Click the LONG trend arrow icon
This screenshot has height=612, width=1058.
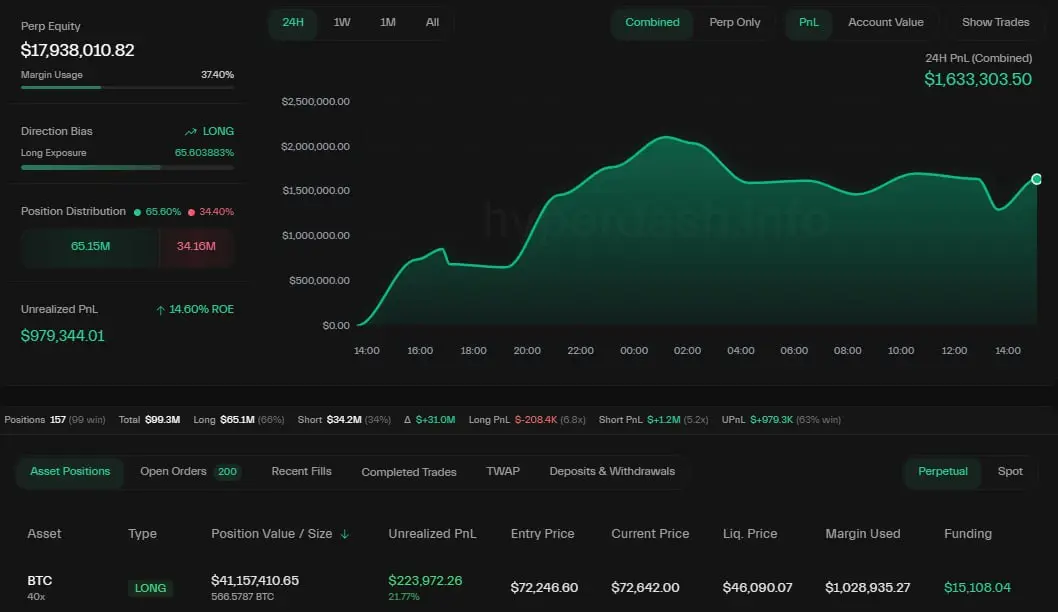(191, 132)
